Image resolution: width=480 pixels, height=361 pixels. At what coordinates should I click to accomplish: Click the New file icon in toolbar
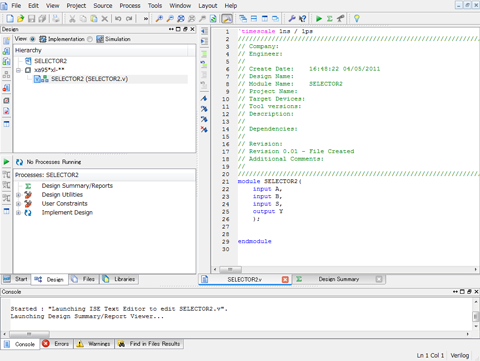[10, 19]
